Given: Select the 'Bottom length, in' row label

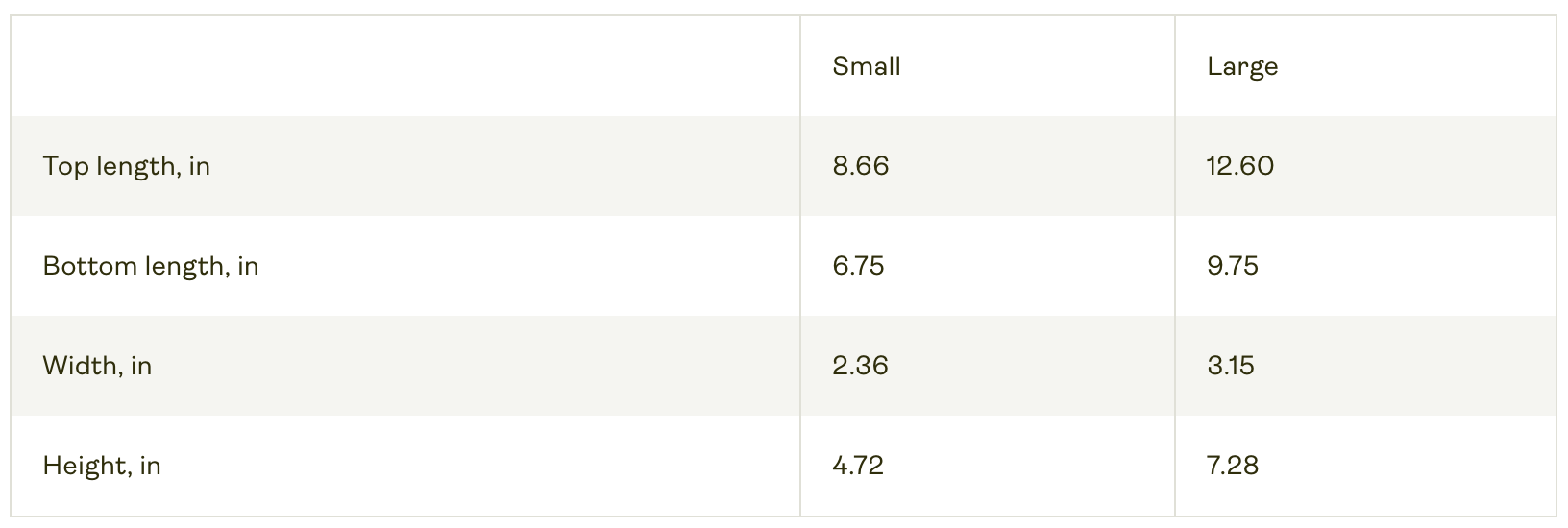Looking at the screenshot, I should pyautogui.click(x=151, y=266).
